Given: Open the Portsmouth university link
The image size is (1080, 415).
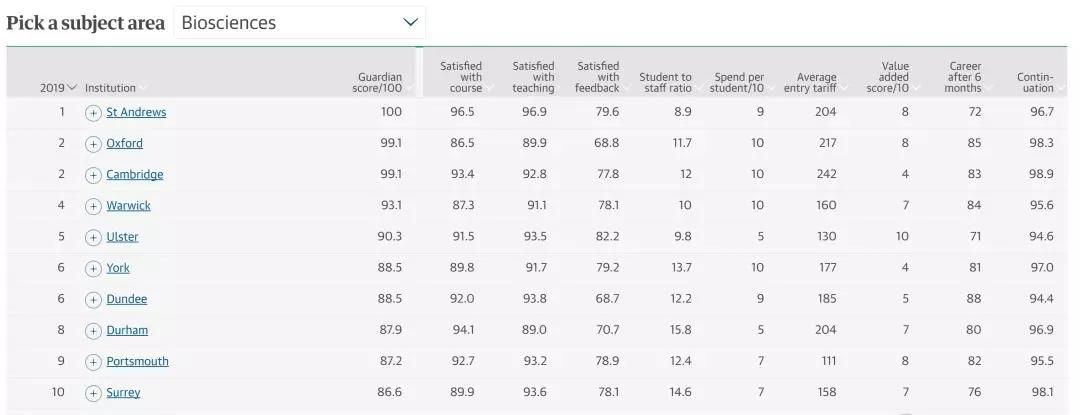Looking at the screenshot, I should pos(137,361).
